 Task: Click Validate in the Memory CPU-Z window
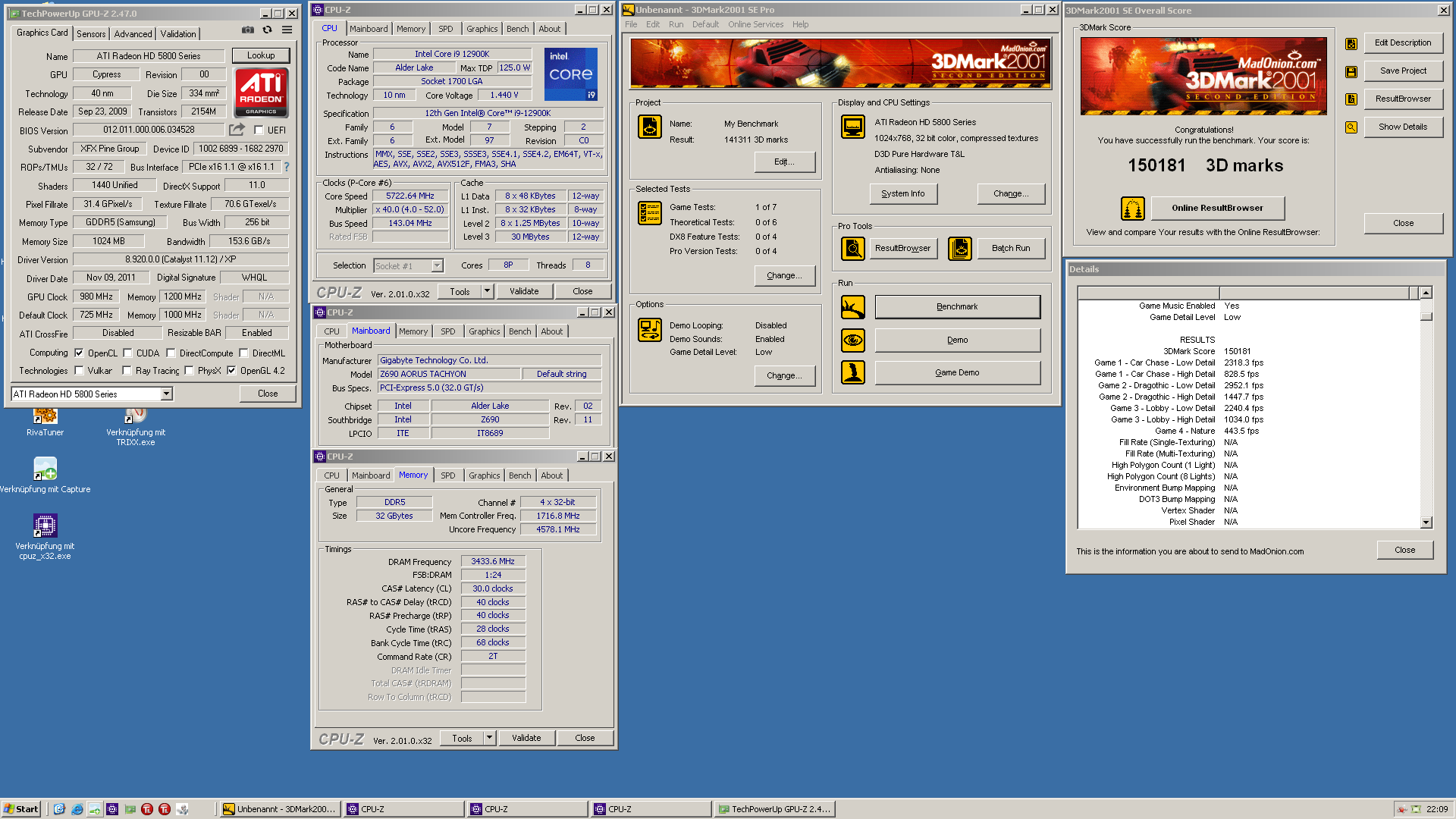coord(526,738)
